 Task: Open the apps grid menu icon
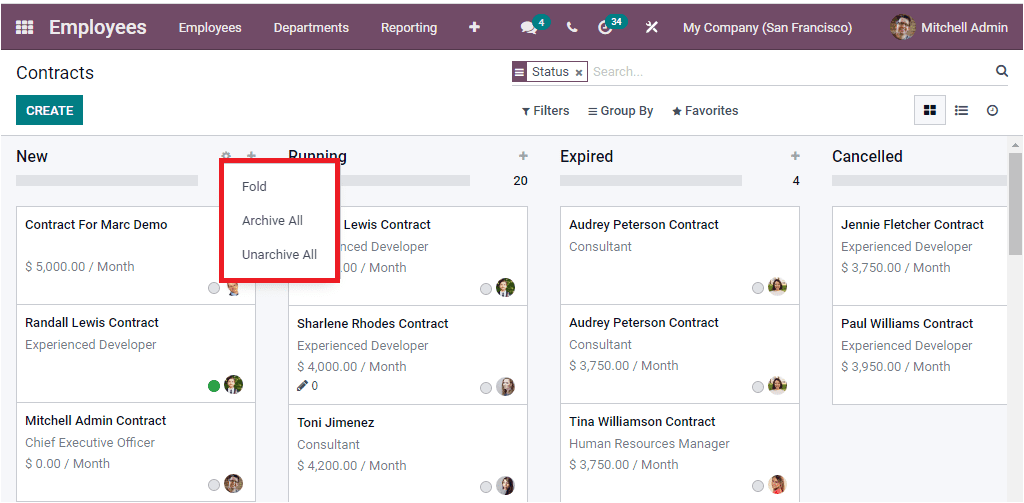(x=24, y=27)
